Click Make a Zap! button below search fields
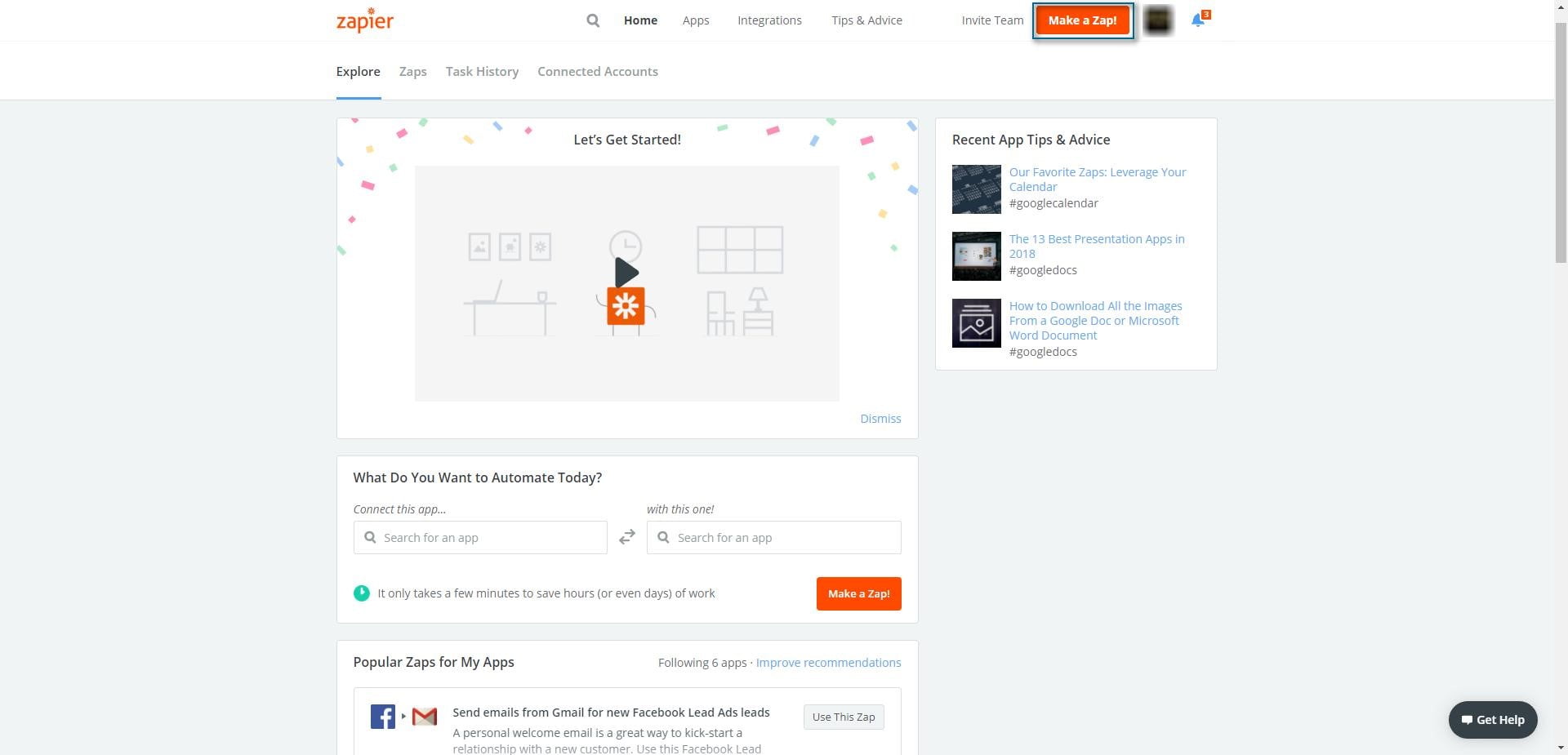Viewport: 1568px width, 755px height. [859, 594]
